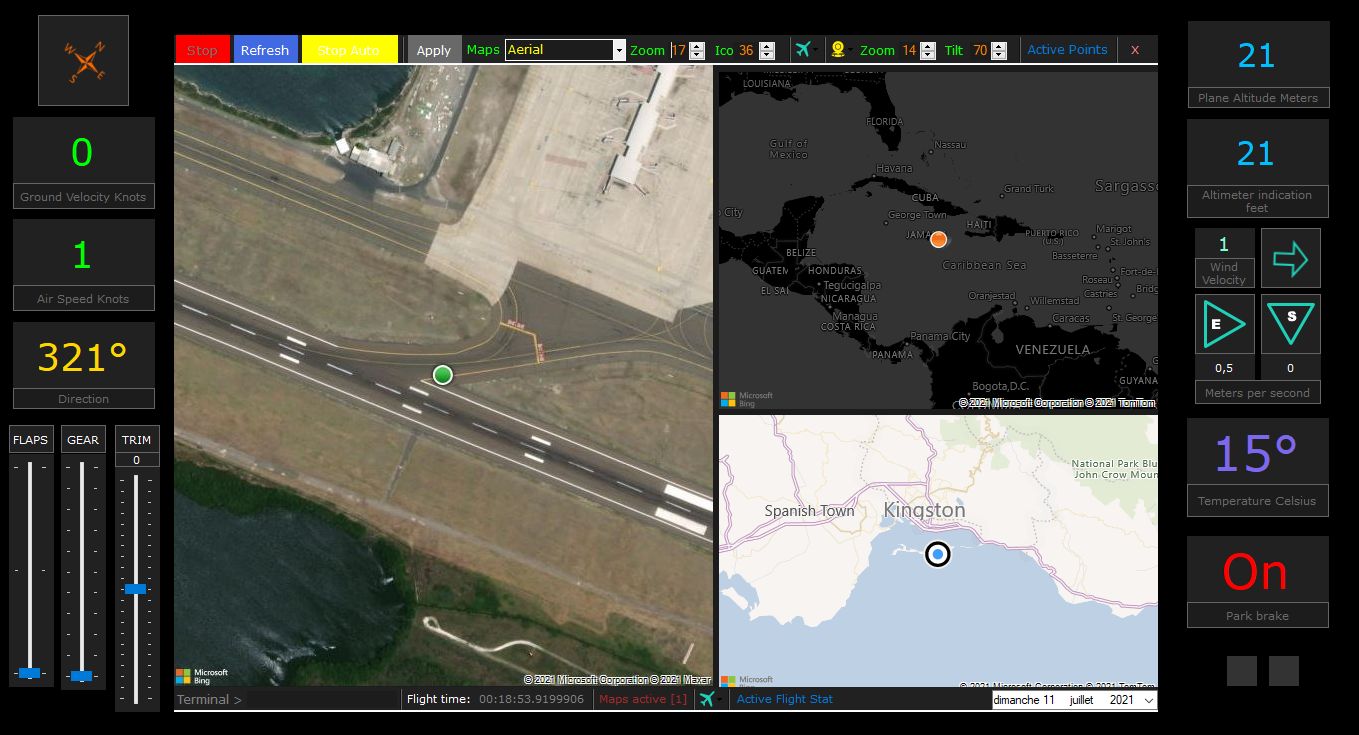
Task: Click the airplane icon in top toolbar
Action: (x=802, y=49)
